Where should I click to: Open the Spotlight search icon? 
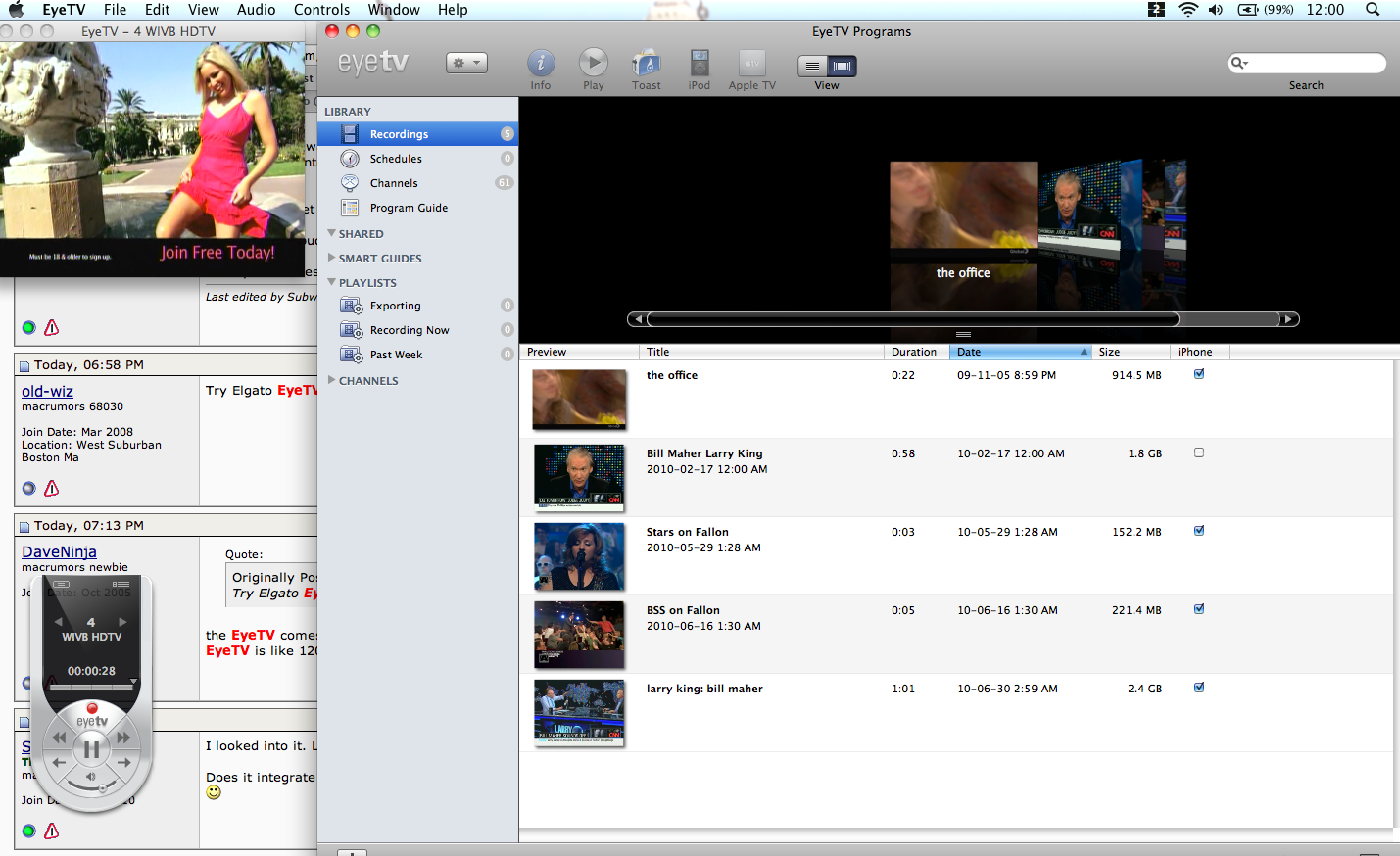(1373, 10)
